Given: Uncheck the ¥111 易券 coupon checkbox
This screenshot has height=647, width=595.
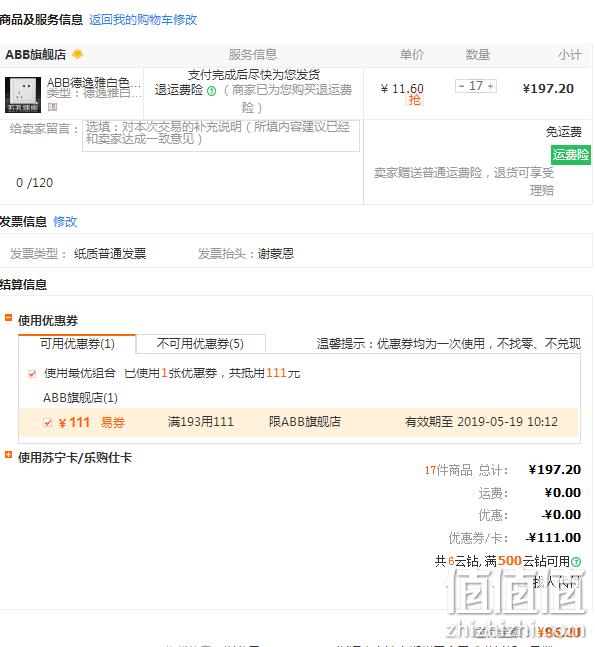Looking at the screenshot, I should pos(47,422).
